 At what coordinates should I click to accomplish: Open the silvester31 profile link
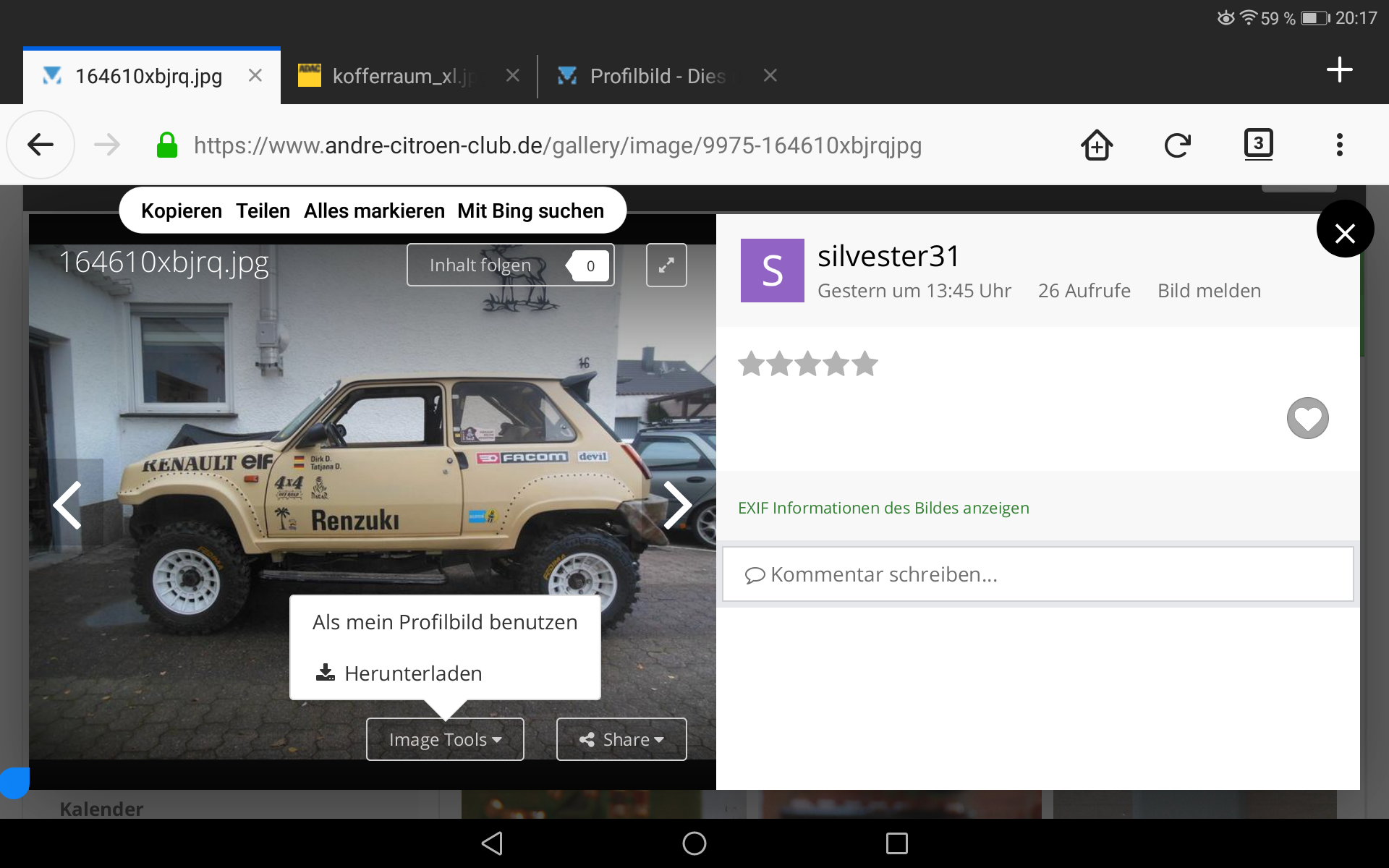pos(888,256)
